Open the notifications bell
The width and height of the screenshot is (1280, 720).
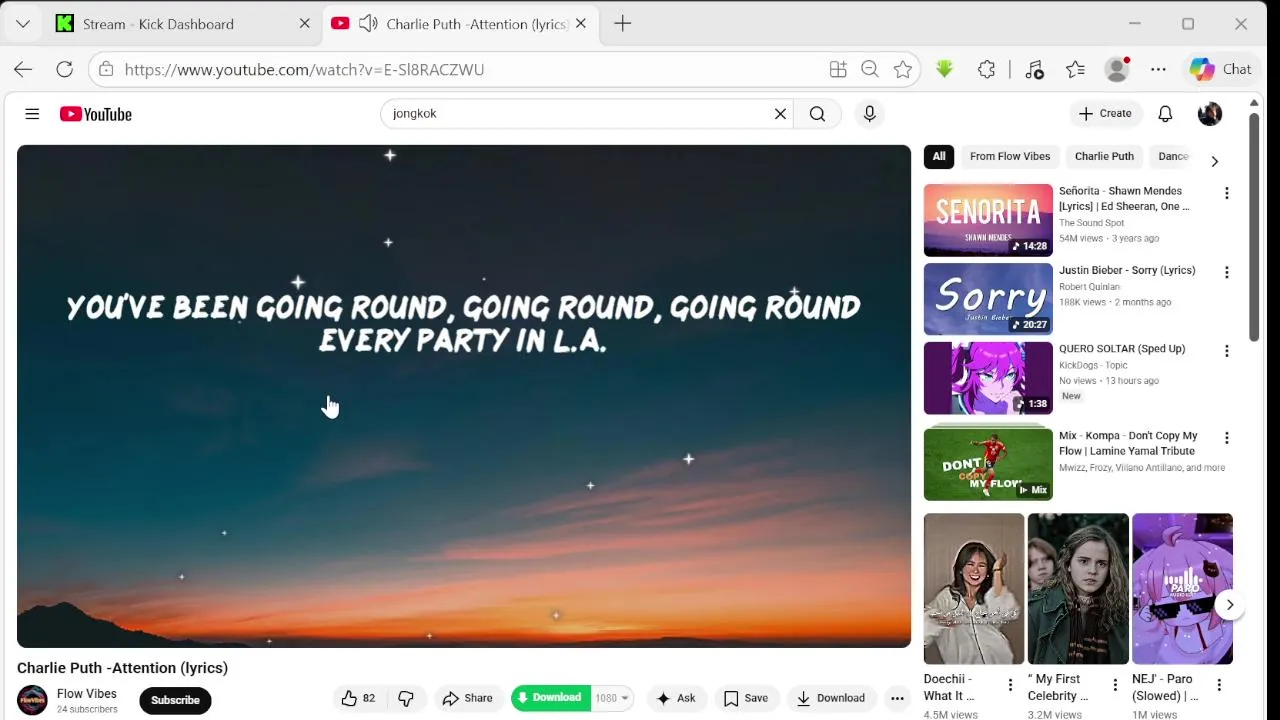click(1165, 114)
